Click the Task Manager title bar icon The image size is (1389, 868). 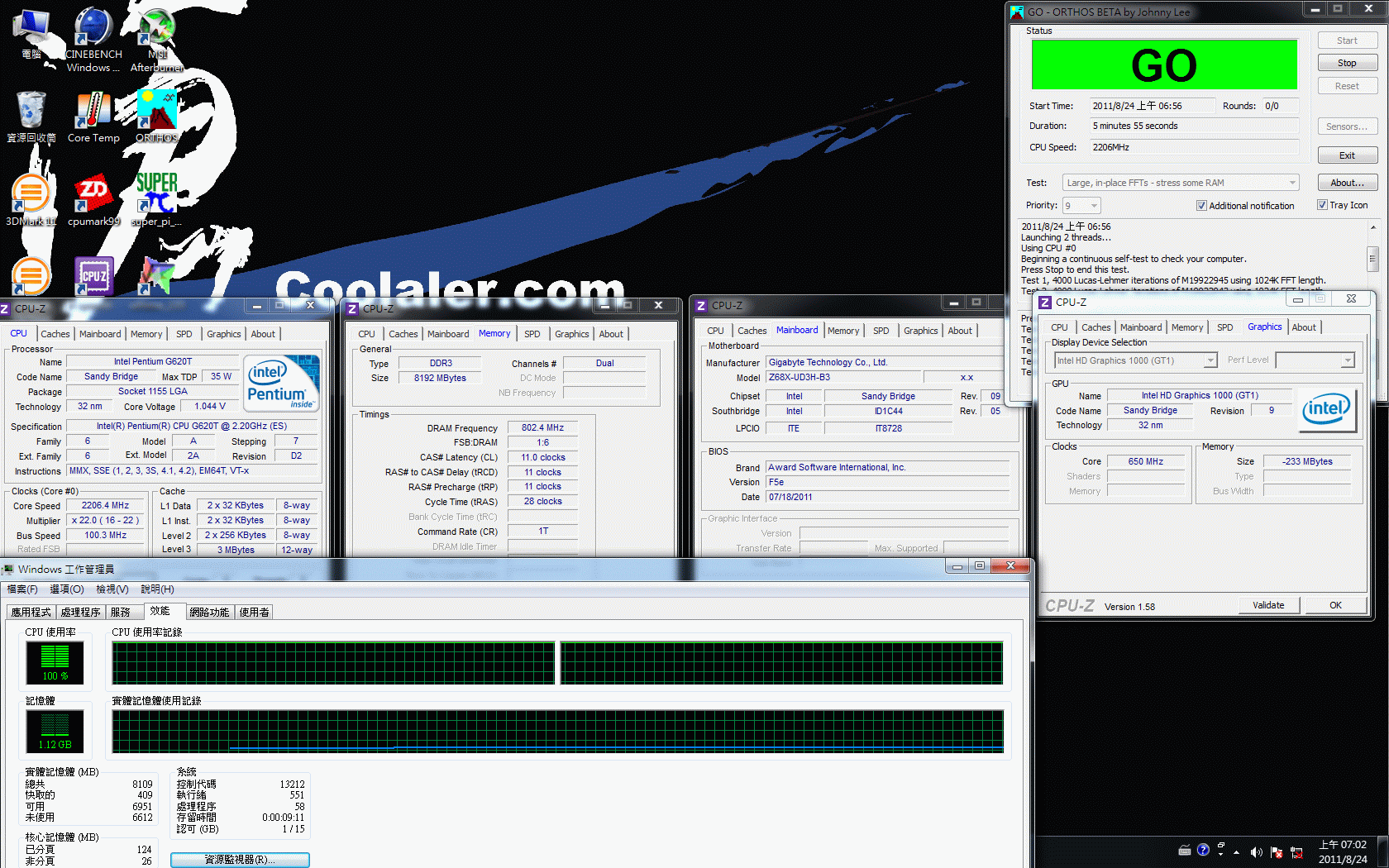pos(8,570)
